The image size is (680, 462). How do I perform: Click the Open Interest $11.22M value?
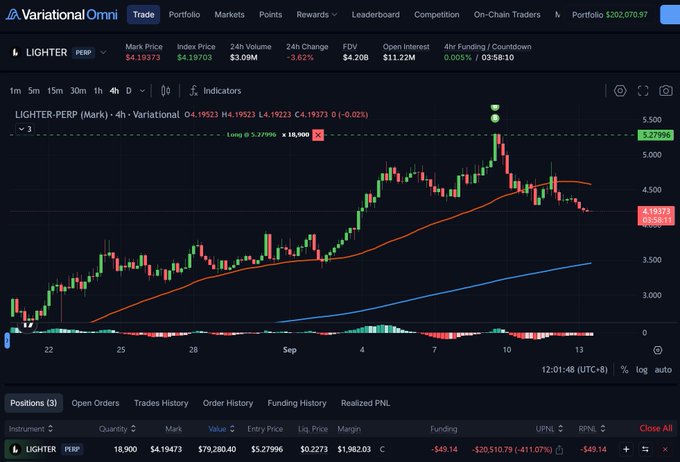pos(399,57)
